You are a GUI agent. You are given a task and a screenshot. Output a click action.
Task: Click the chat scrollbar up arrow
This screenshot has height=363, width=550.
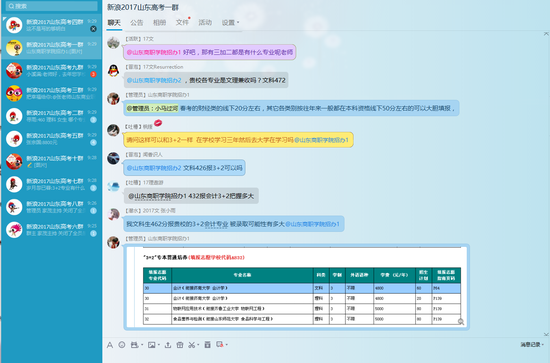[x=546, y=34]
